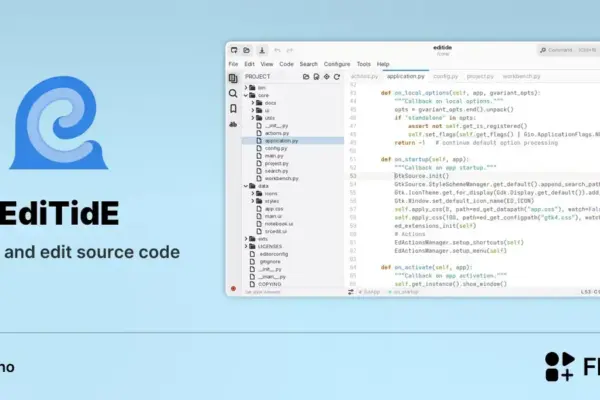This screenshot has height=400, width=600.
Task: Select project.py in the project tree
Action: pyautogui.click(x=277, y=163)
